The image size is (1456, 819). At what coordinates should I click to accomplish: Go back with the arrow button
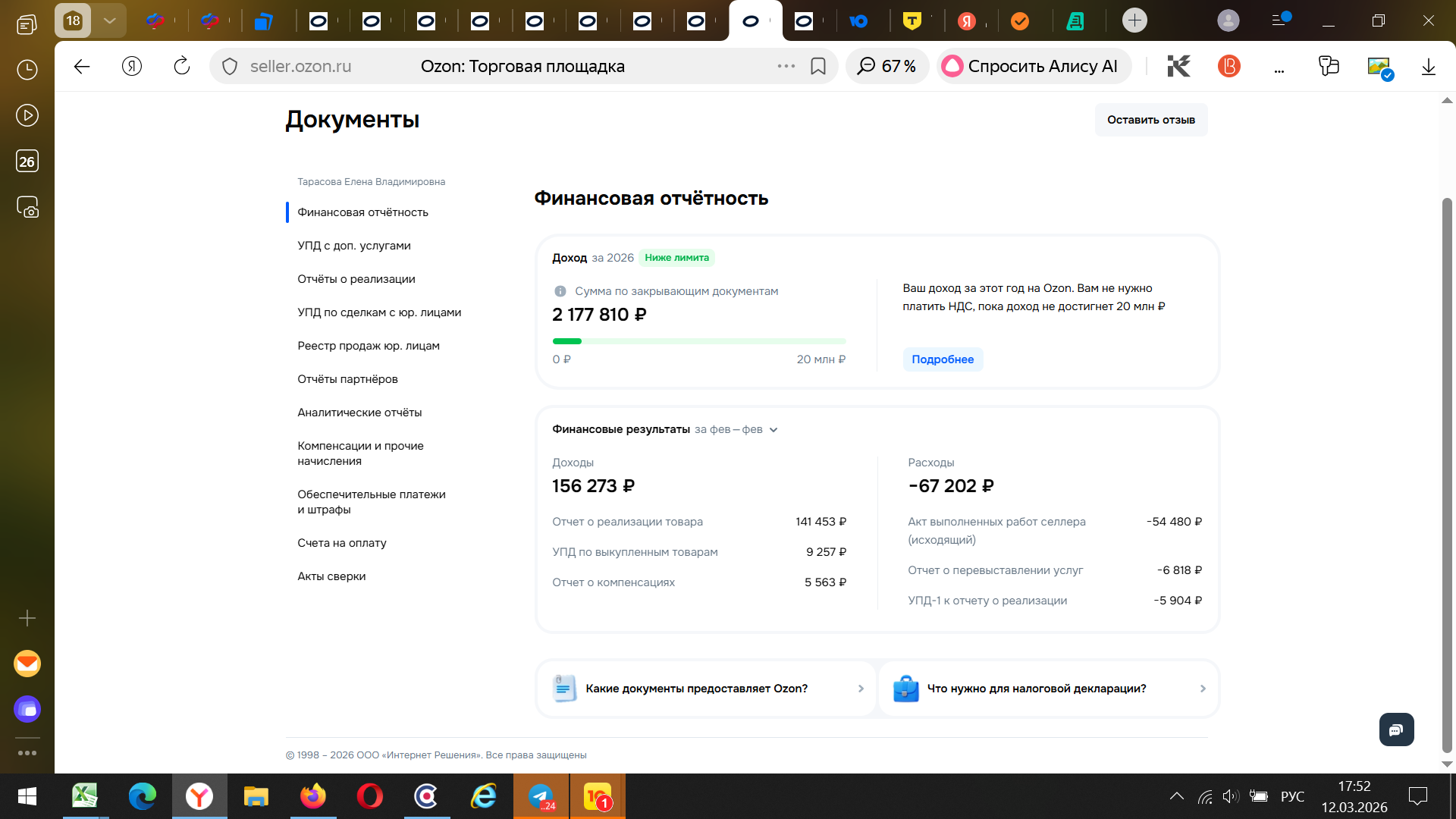click(x=82, y=67)
